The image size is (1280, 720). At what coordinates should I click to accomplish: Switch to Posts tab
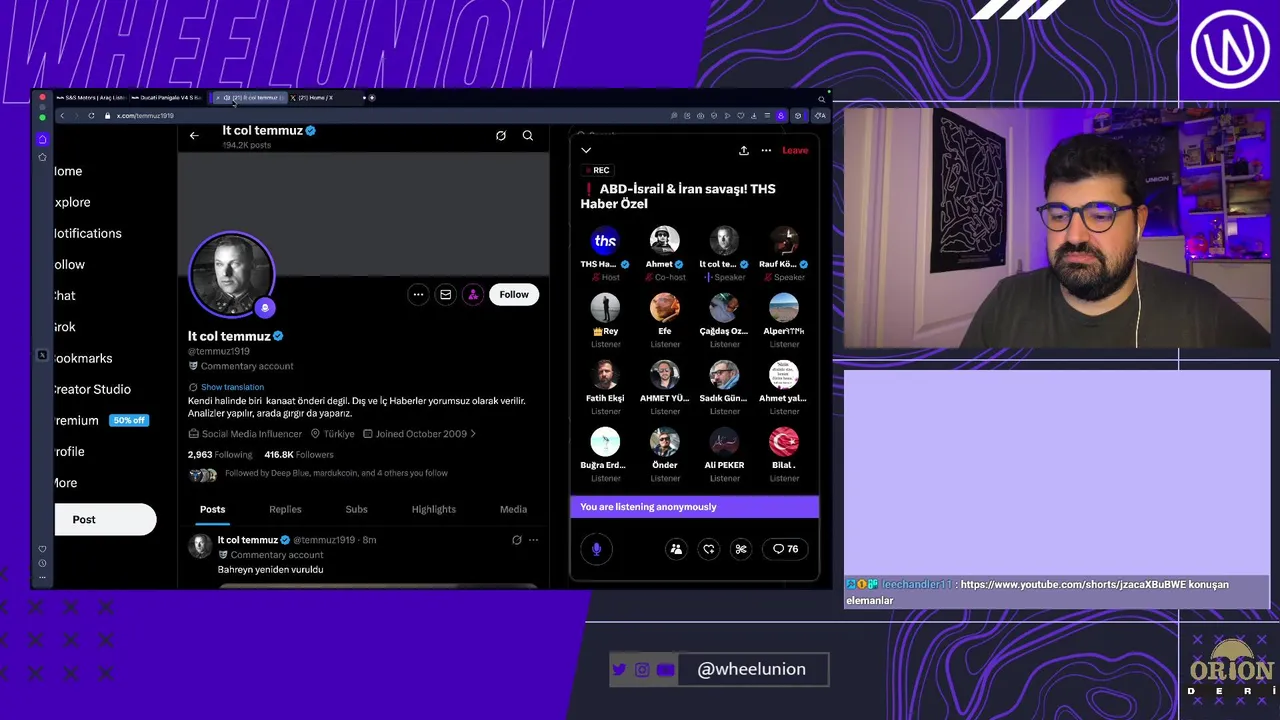coord(212,509)
